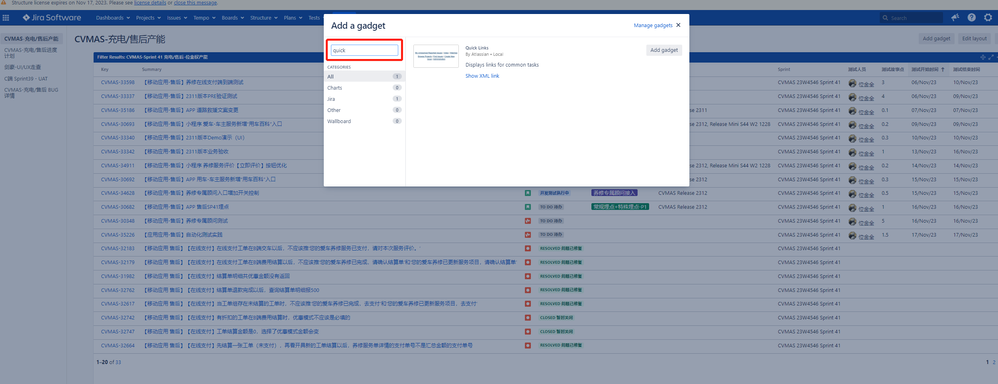Viewport: 998px width, 384px height.
Task: Open the Help question mark icon
Action: tap(971, 18)
